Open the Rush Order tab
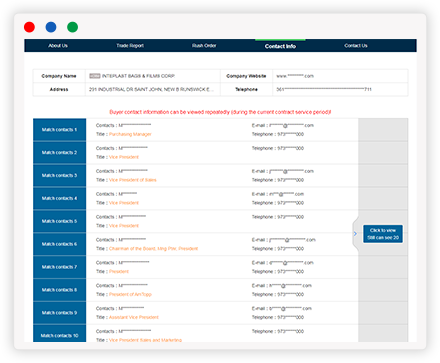This screenshot has height=363, width=440. 204,46
